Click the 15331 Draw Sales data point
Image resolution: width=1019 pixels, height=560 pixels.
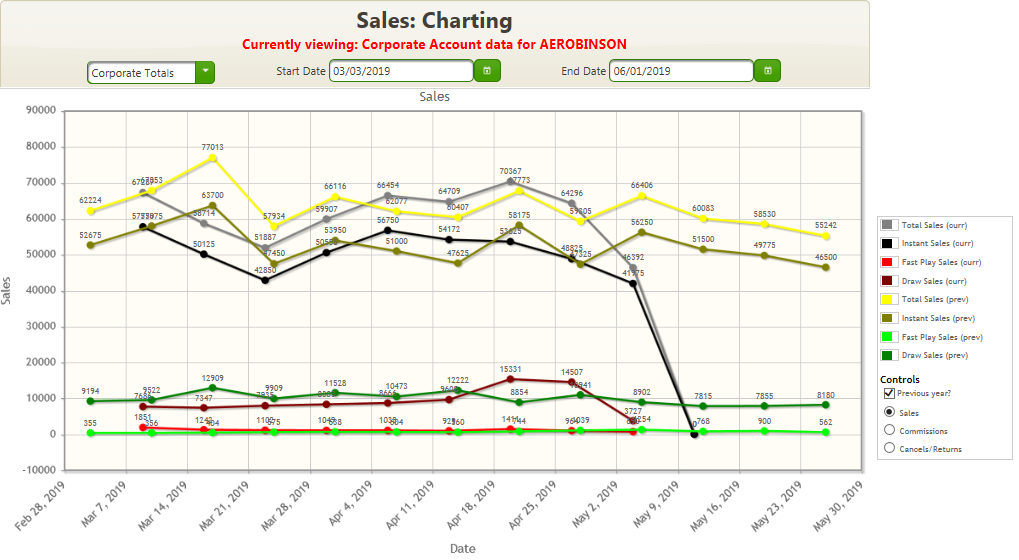pyautogui.click(x=510, y=379)
